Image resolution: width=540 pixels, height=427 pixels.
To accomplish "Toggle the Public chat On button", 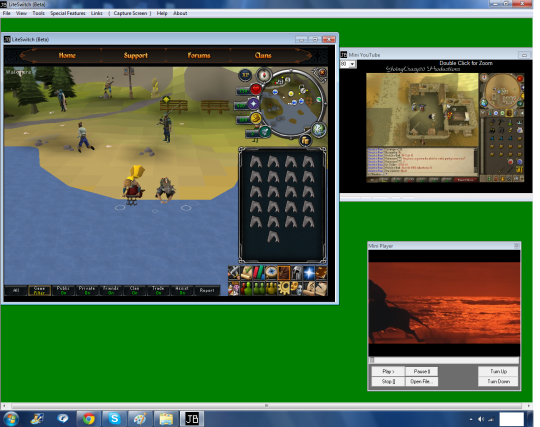I will point(63,290).
